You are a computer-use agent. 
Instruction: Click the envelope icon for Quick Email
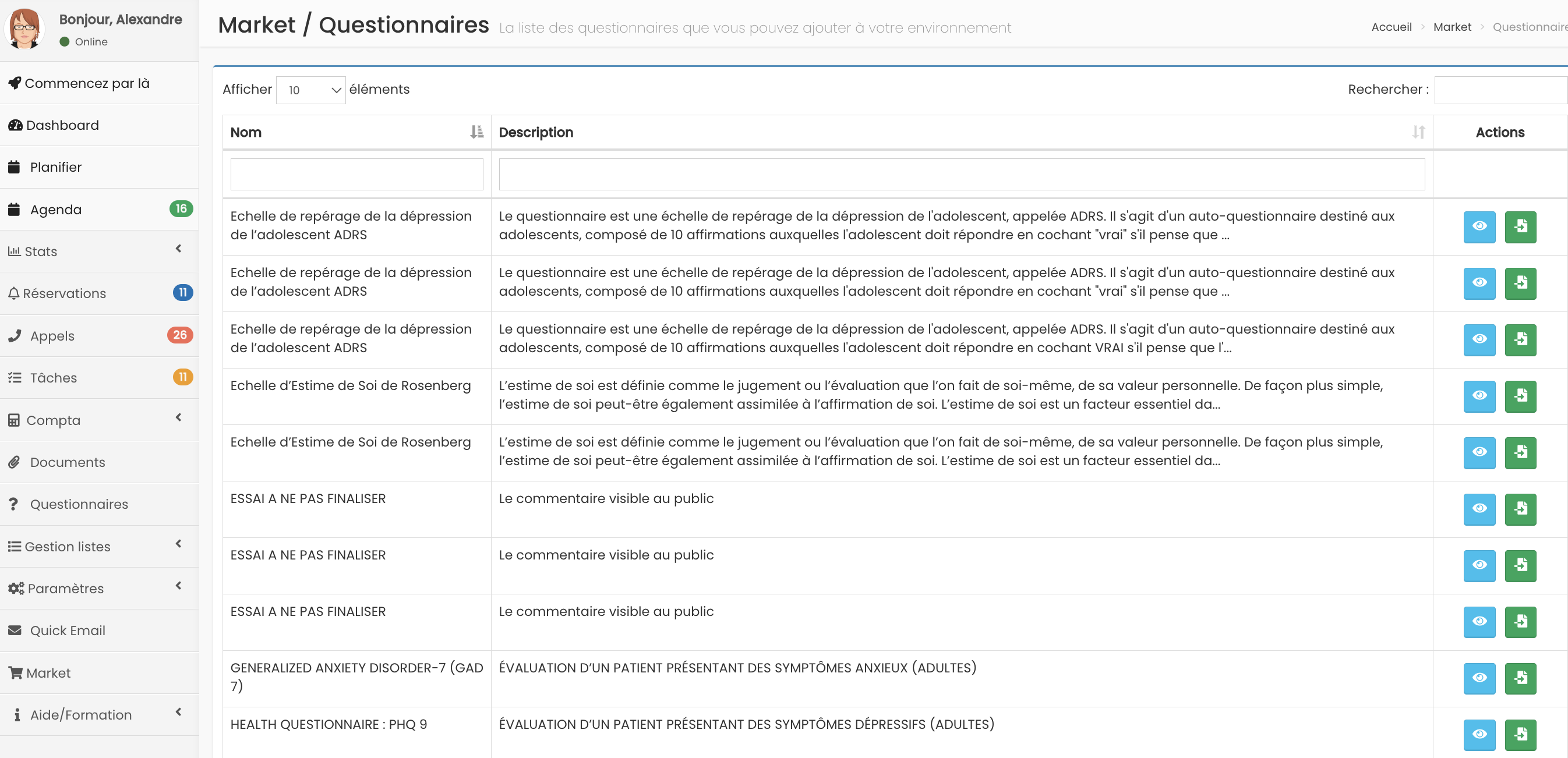15,631
